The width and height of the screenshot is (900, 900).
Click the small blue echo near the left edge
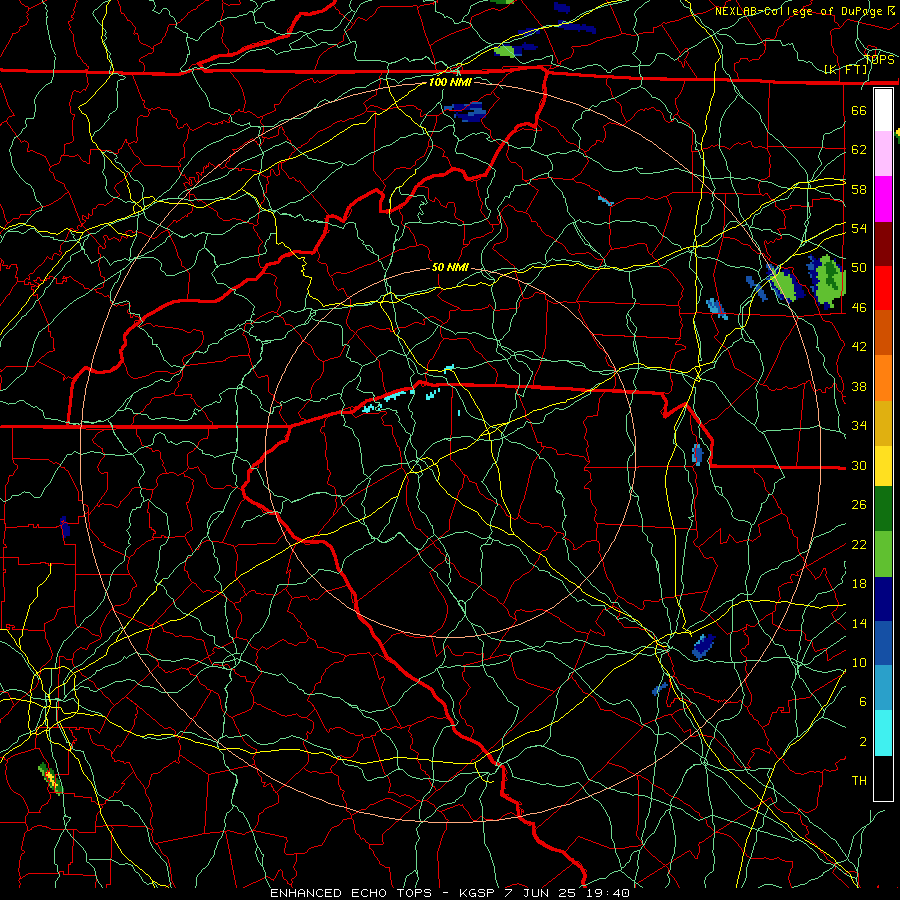[x=65, y=527]
